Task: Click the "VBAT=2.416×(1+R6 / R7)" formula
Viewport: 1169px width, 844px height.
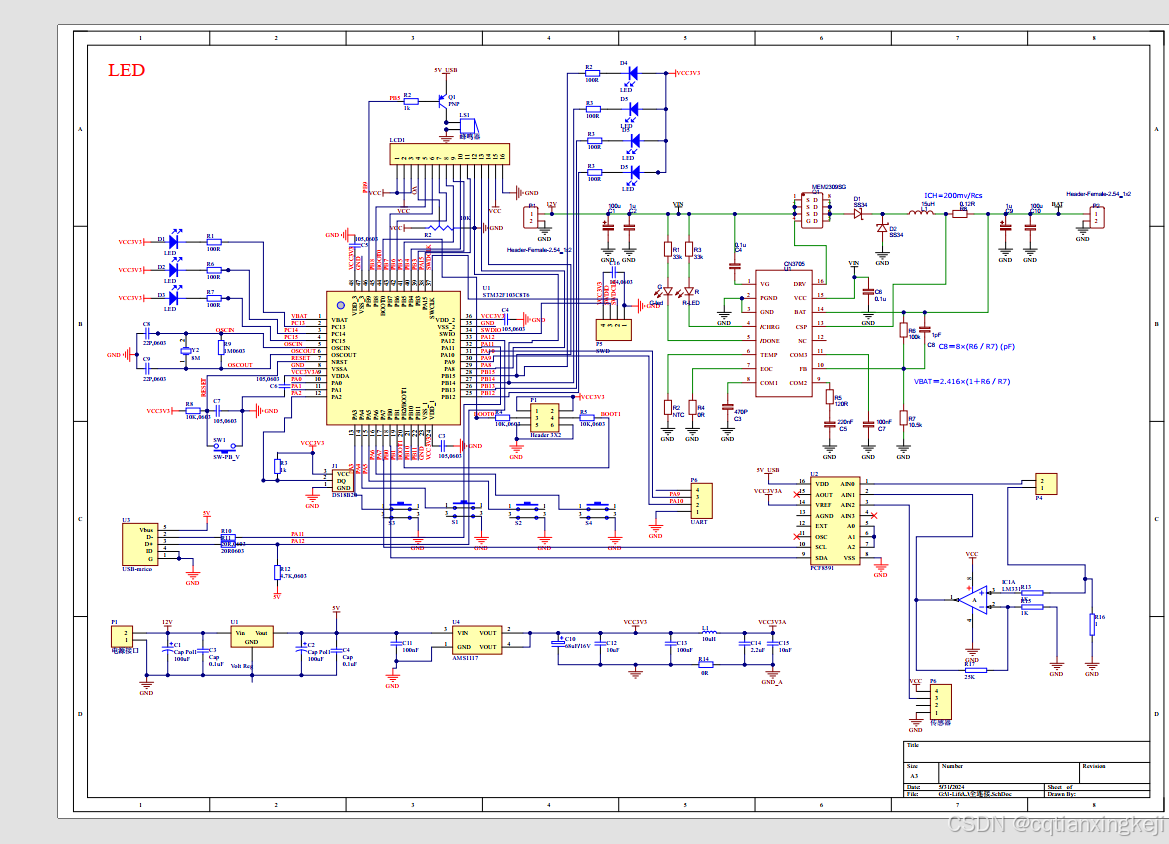Action: (x=962, y=381)
